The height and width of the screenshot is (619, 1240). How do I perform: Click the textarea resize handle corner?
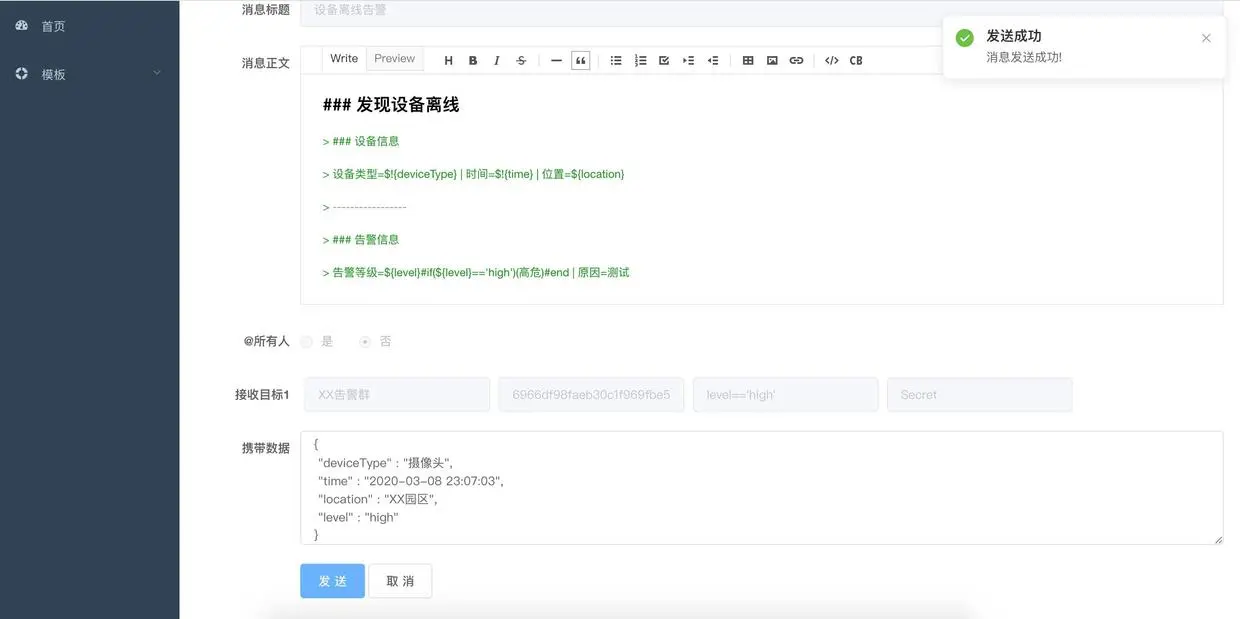(x=1217, y=539)
